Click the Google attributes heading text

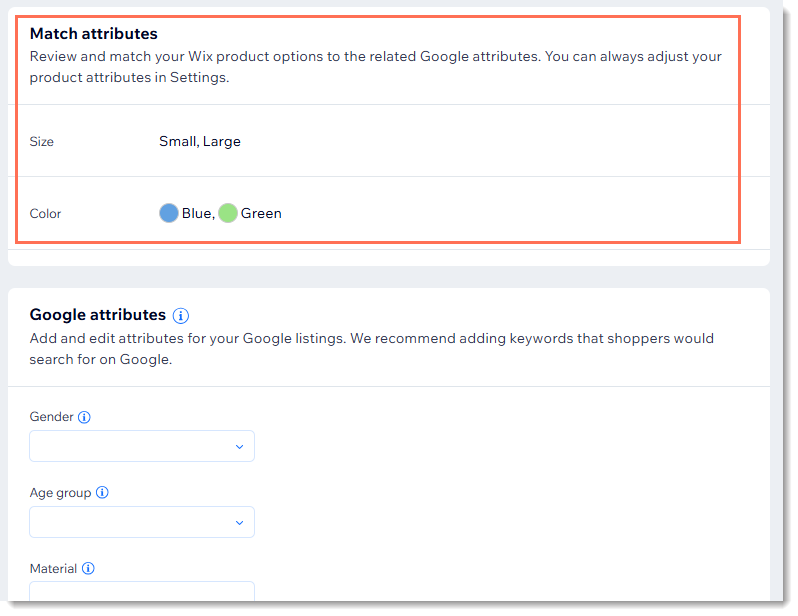98,315
